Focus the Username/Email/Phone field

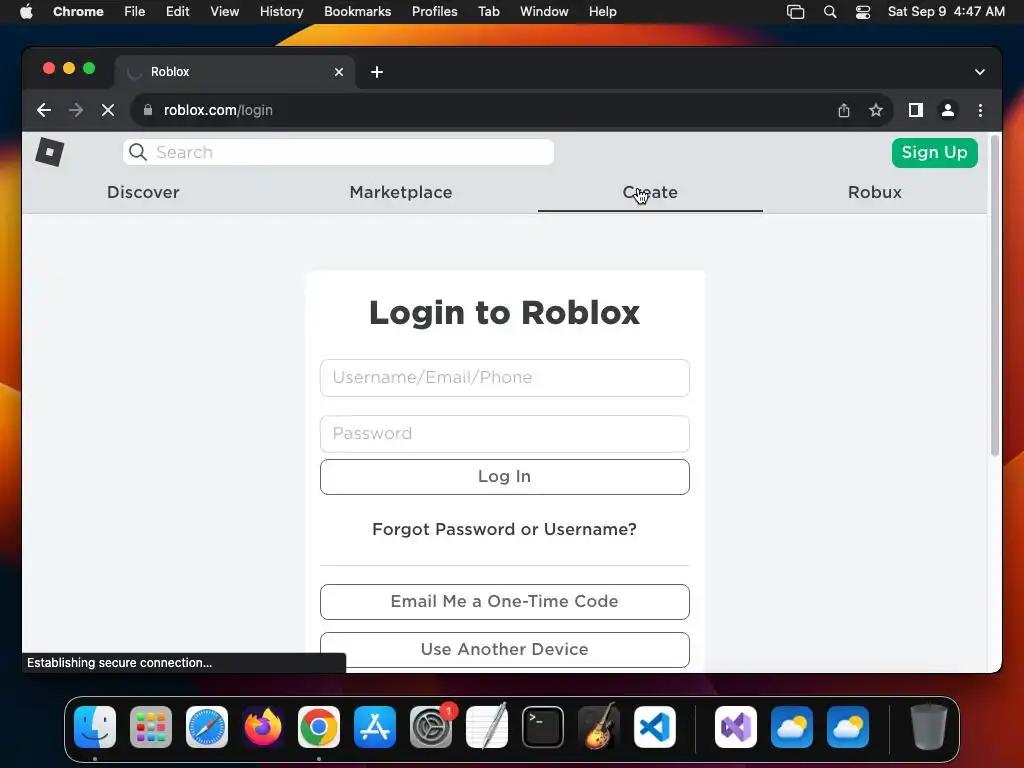[505, 377]
